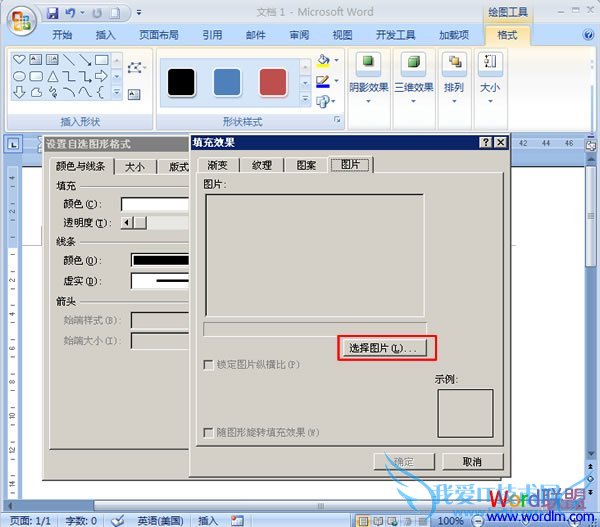Open the 开发工具 ribbon tab
This screenshot has height=527, width=600.
point(395,35)
